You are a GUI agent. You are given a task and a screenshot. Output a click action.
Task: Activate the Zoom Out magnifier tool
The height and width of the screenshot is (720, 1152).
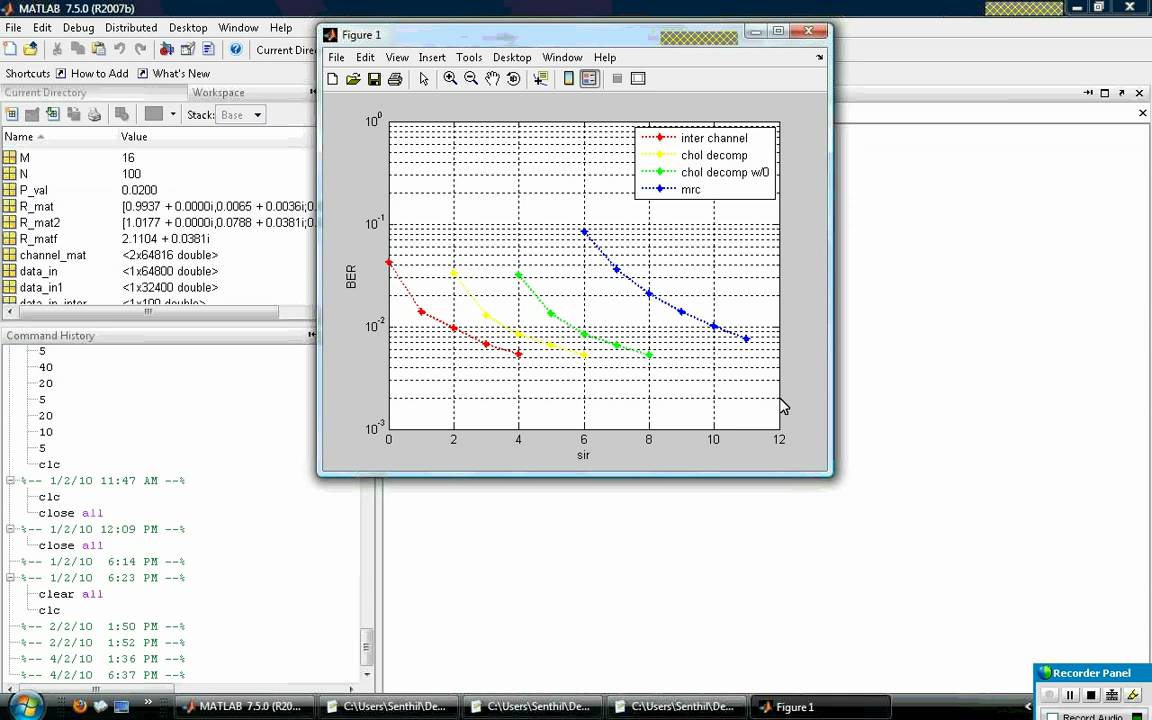click(471, 79)
